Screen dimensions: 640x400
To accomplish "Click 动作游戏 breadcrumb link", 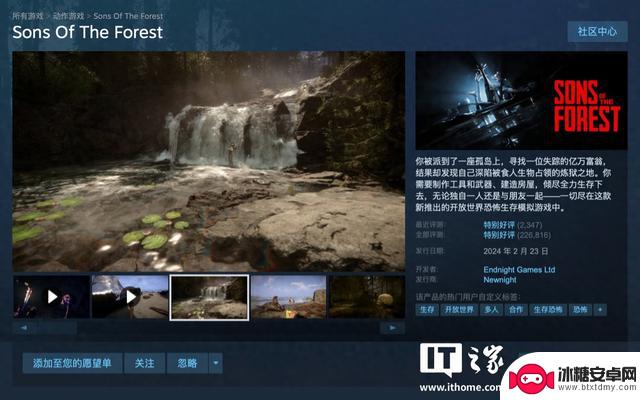I will [69, 16].
